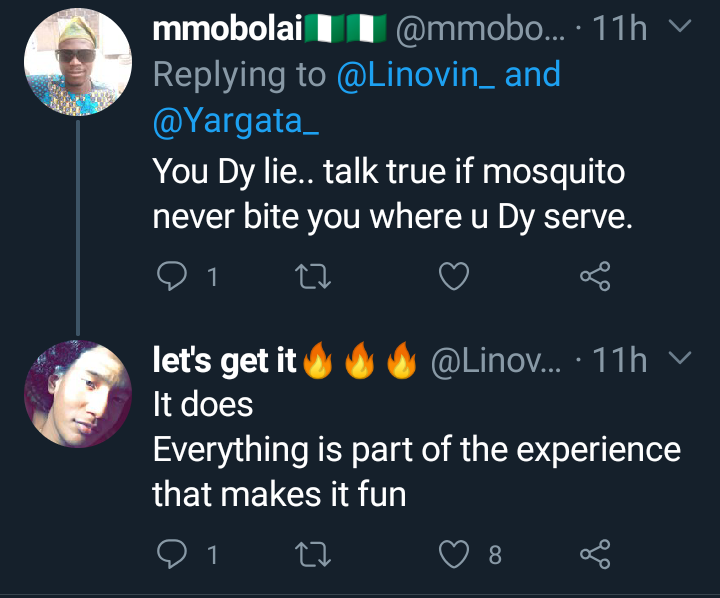Open let's get it user's profile picture
720x598 pixels.
click(78, 394)
